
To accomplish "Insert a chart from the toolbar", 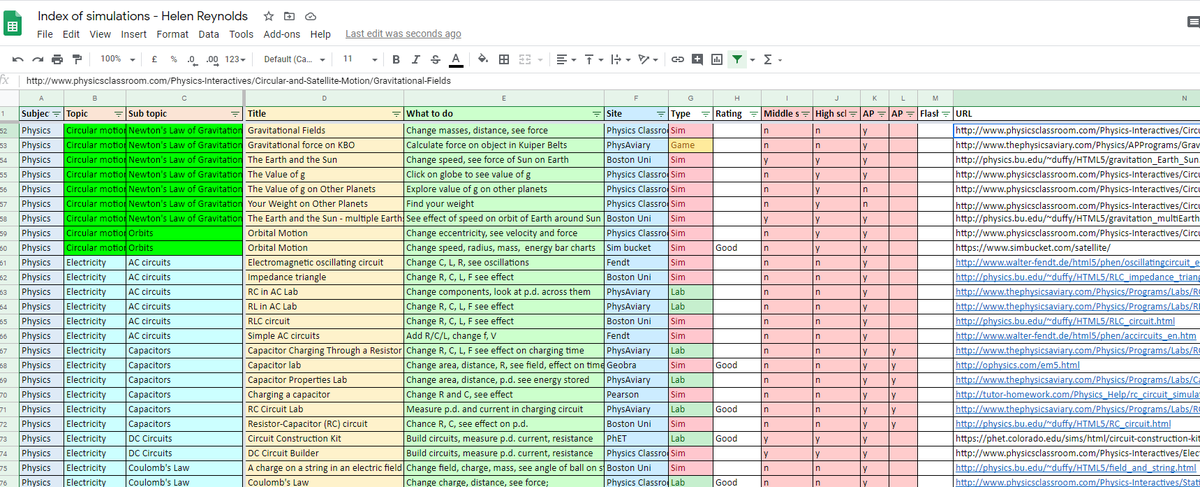I will coord(716,59).
